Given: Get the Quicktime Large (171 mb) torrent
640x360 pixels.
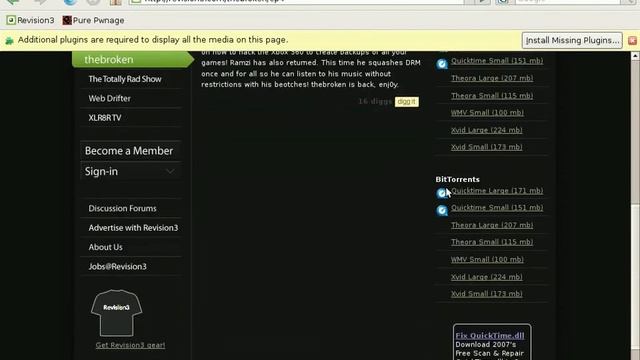Looking at the screenshot, I should (x=497, y=191).
